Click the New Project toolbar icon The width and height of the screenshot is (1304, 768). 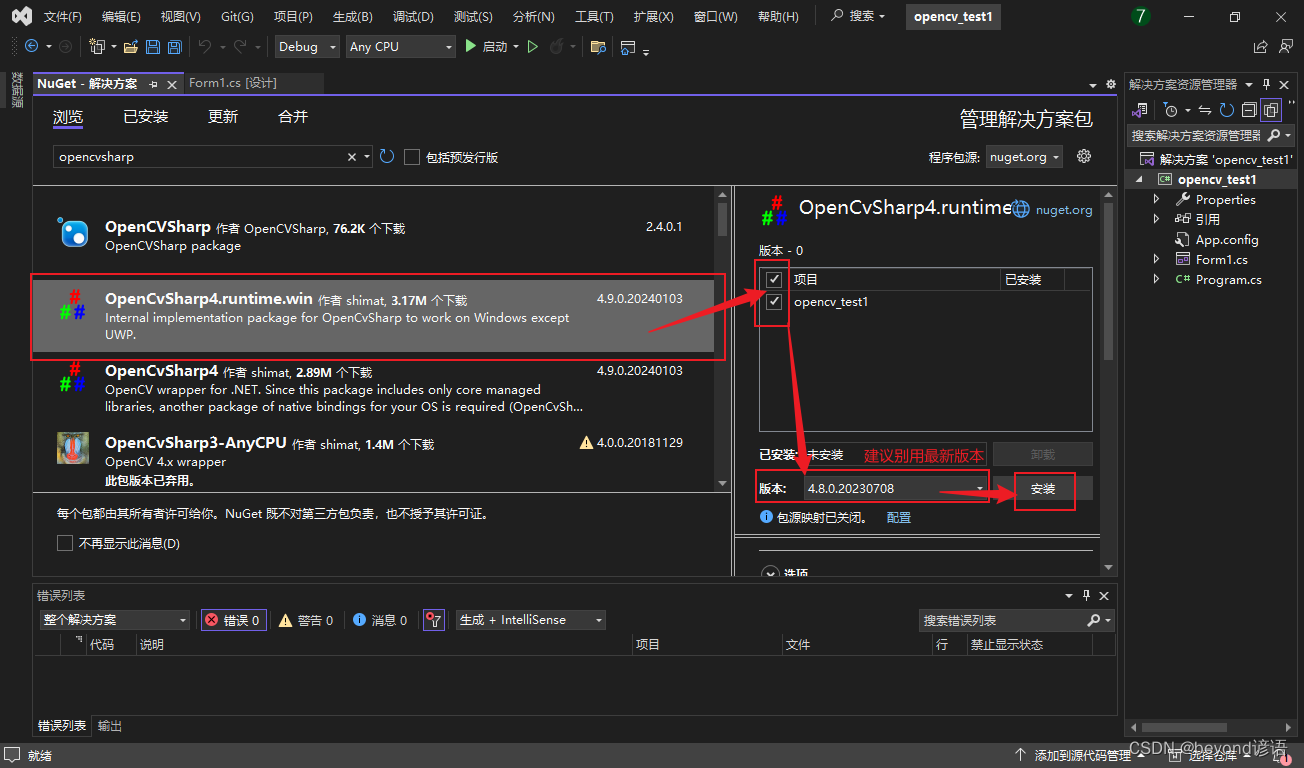coord(96,46)
